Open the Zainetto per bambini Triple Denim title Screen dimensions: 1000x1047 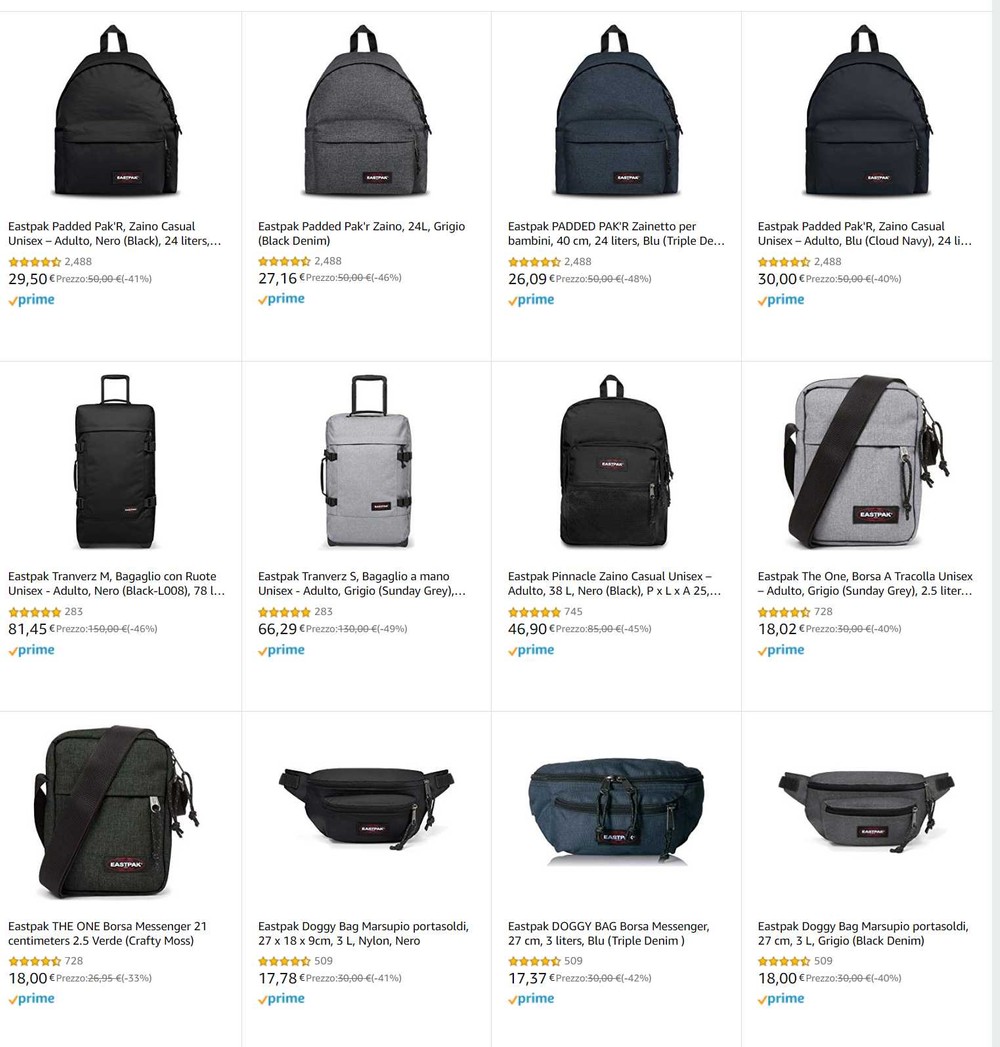616,234
